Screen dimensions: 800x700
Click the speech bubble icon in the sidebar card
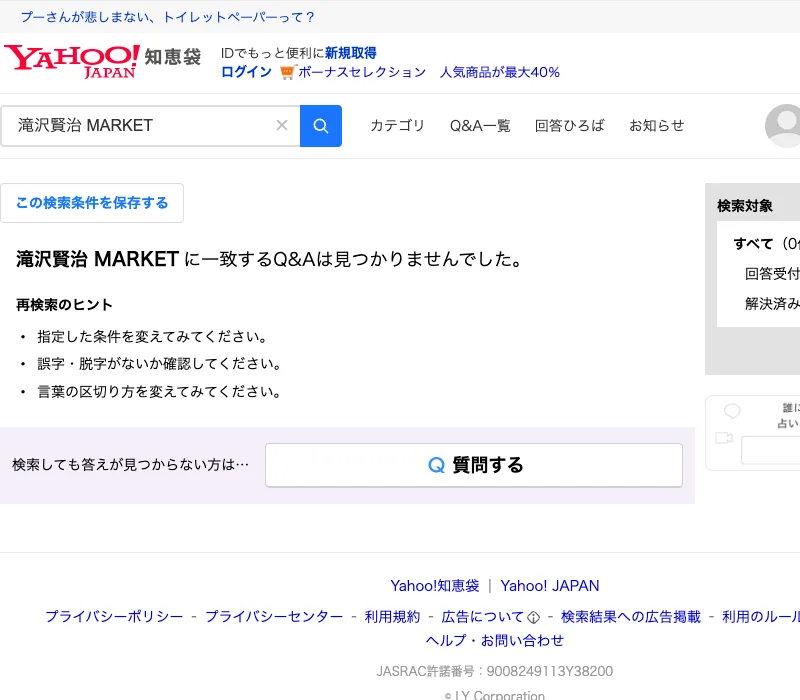[x=732, y=411]
